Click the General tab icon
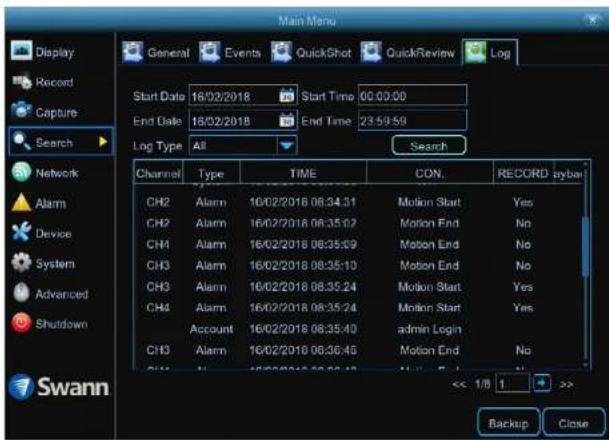Screen dimensions: 609x440 [x=133, y=52]
